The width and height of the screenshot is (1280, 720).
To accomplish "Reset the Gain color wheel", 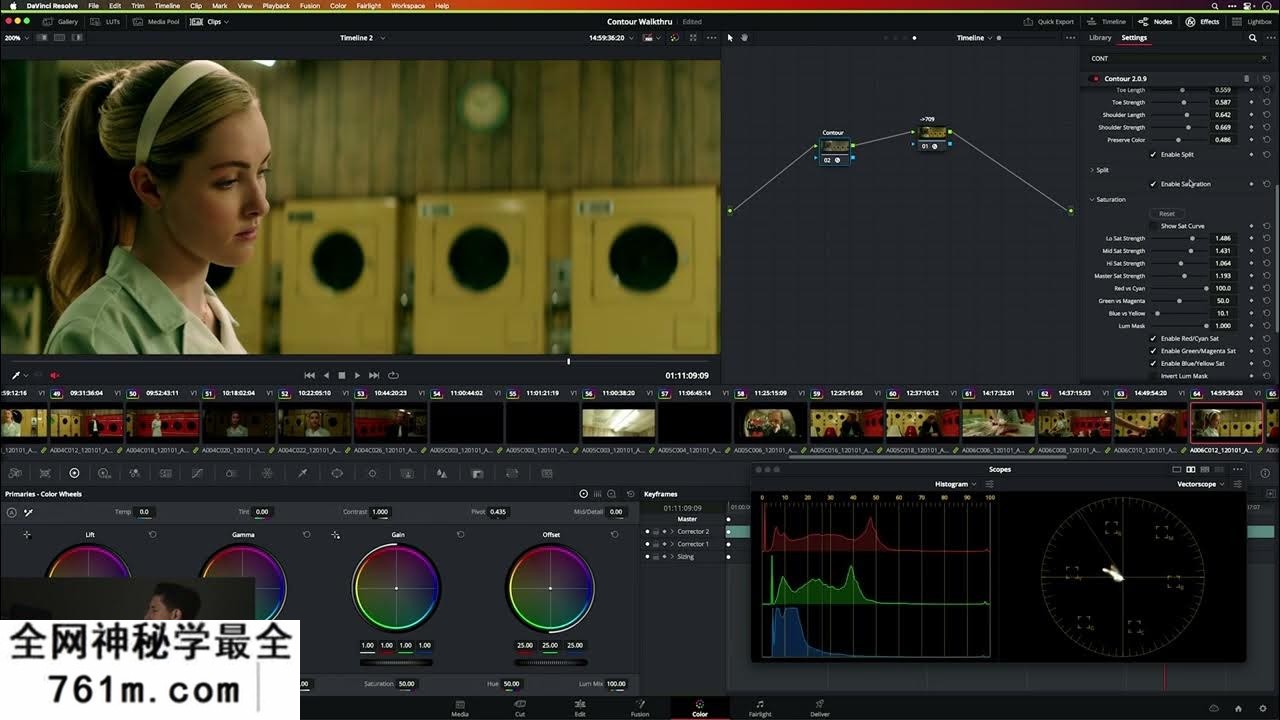I will 460,535.
